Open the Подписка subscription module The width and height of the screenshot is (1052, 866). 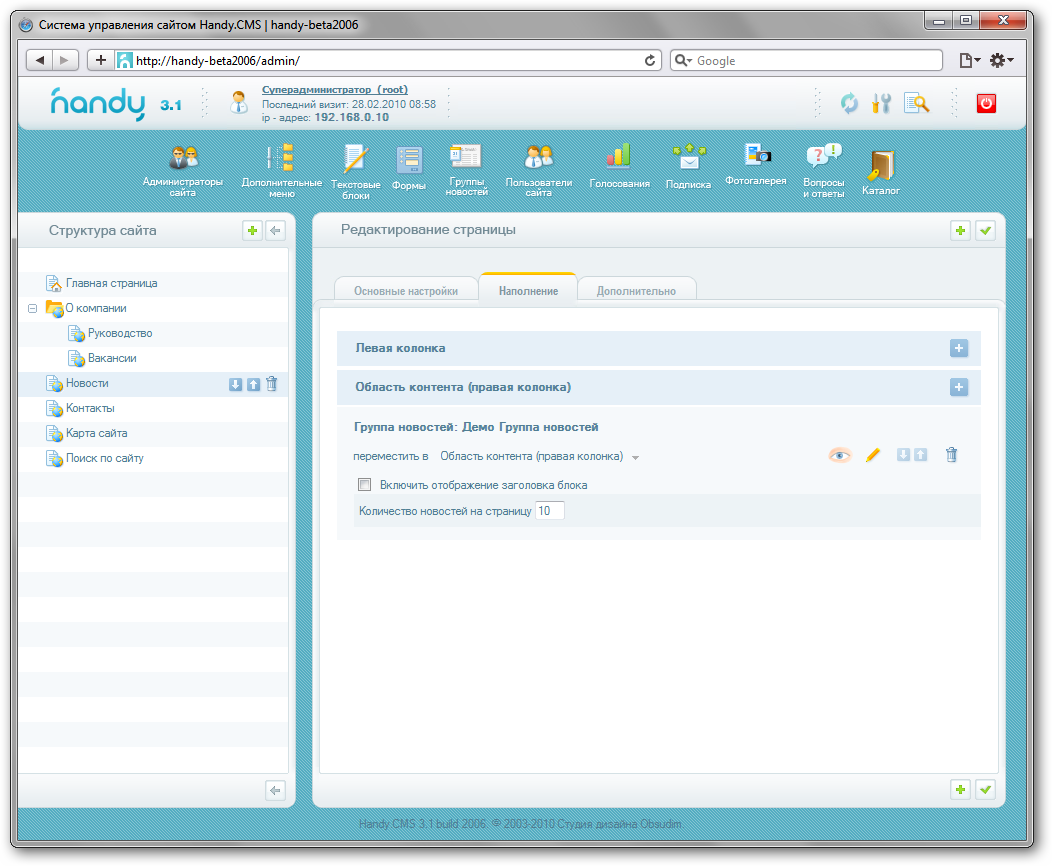click(x=688, y=158)
